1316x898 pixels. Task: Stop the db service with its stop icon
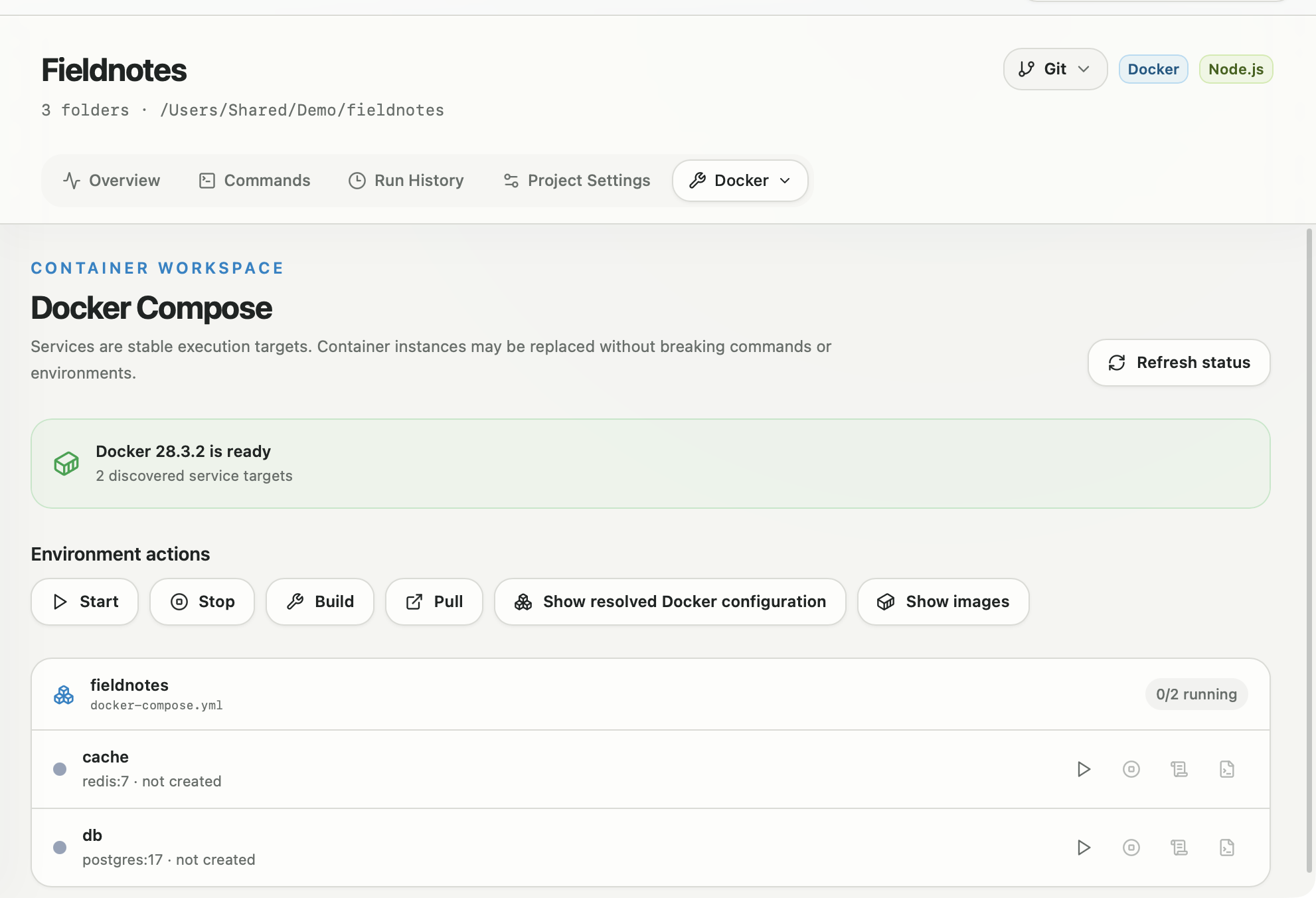click(1131, 848)
